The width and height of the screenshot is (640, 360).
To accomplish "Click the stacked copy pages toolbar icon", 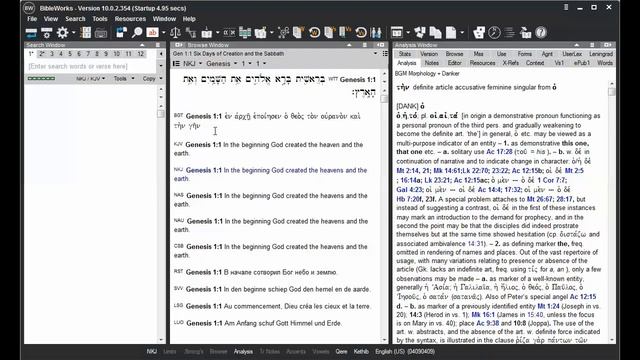I will 436,33.
